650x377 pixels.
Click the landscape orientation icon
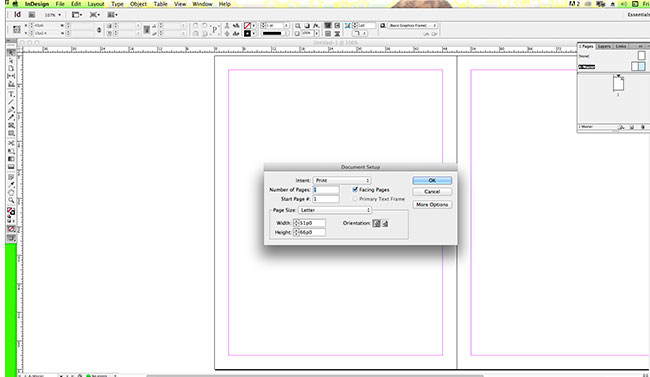point(385,223)
